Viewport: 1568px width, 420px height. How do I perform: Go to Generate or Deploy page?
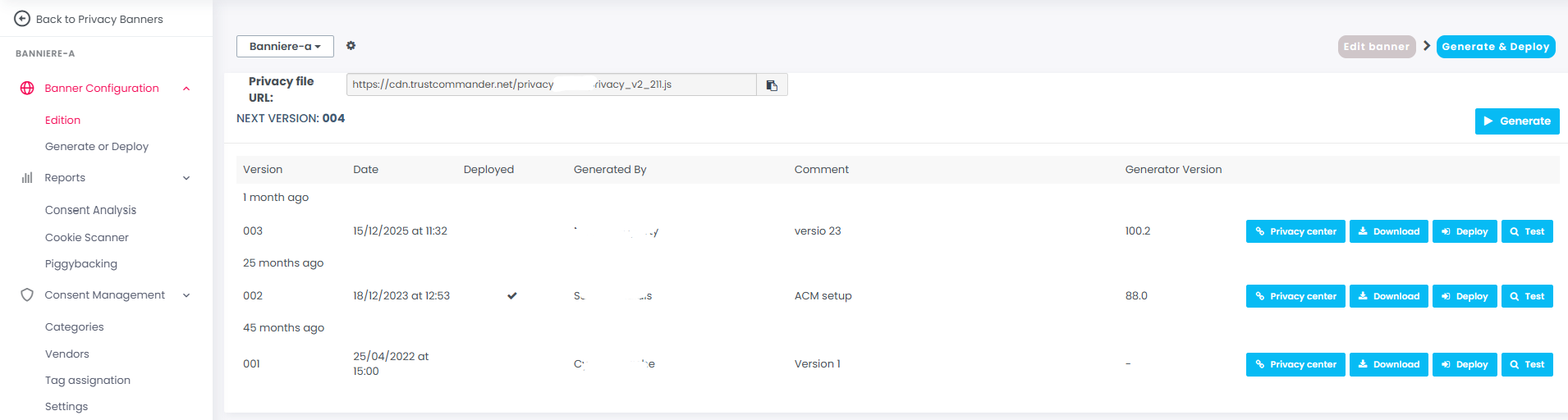pyautogui.click(x=97, y=147)
